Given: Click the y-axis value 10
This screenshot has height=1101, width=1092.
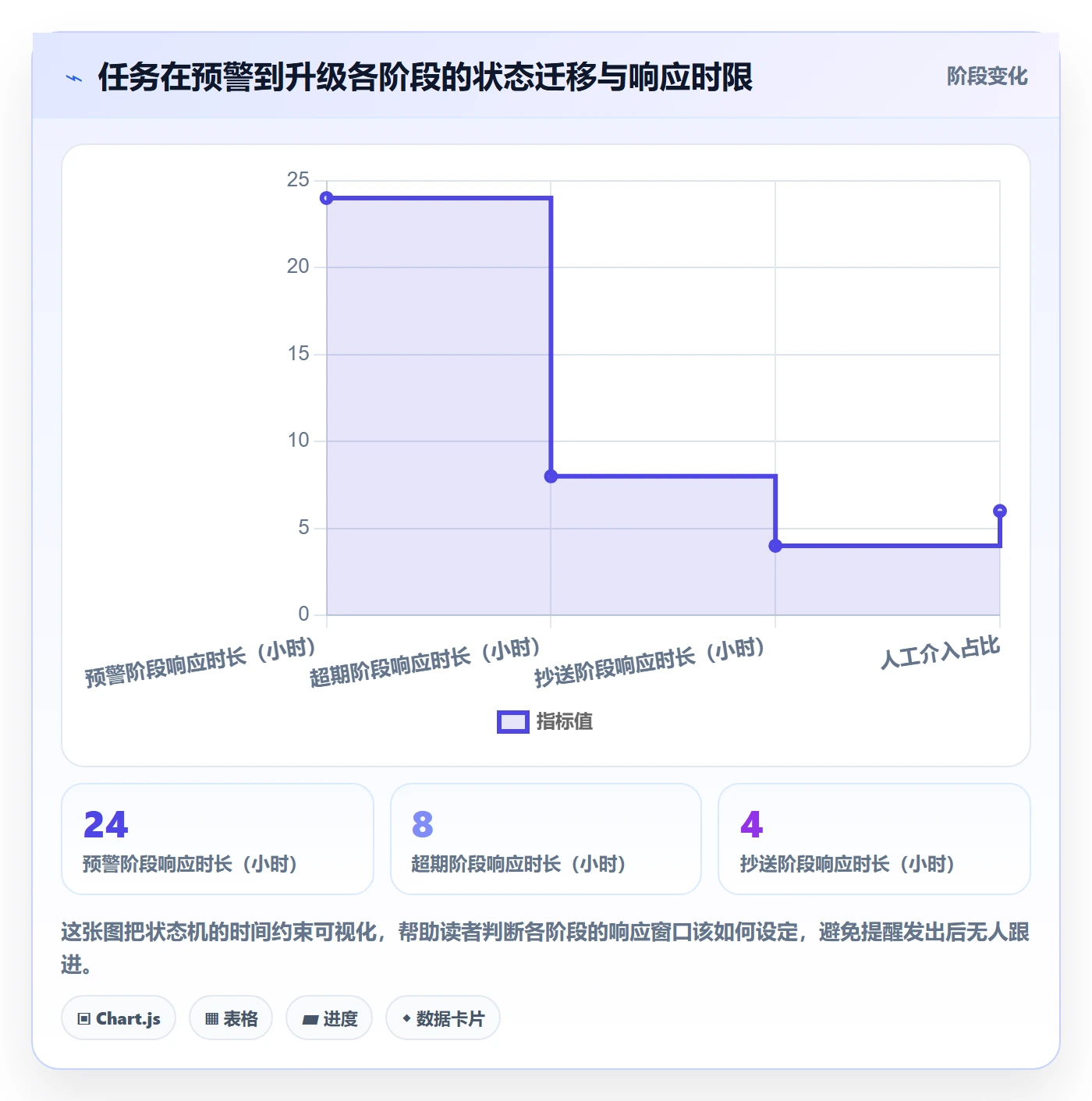Looking at the screenshot, I should click(298, 441).
